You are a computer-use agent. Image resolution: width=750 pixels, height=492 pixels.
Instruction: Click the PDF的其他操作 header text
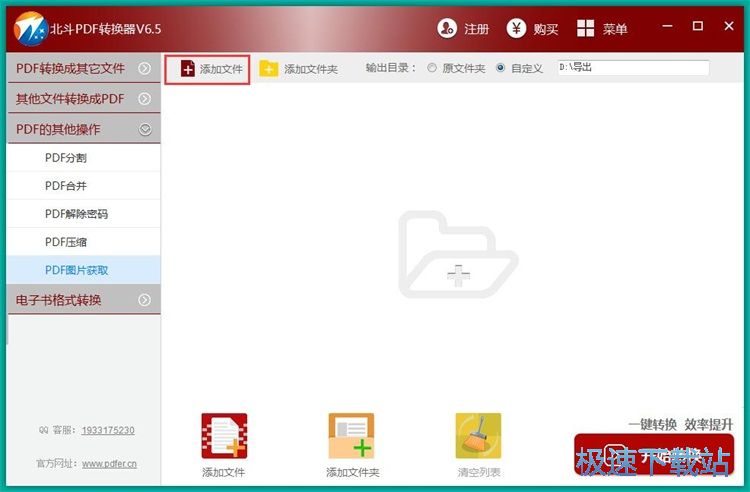tap(58, 129)
